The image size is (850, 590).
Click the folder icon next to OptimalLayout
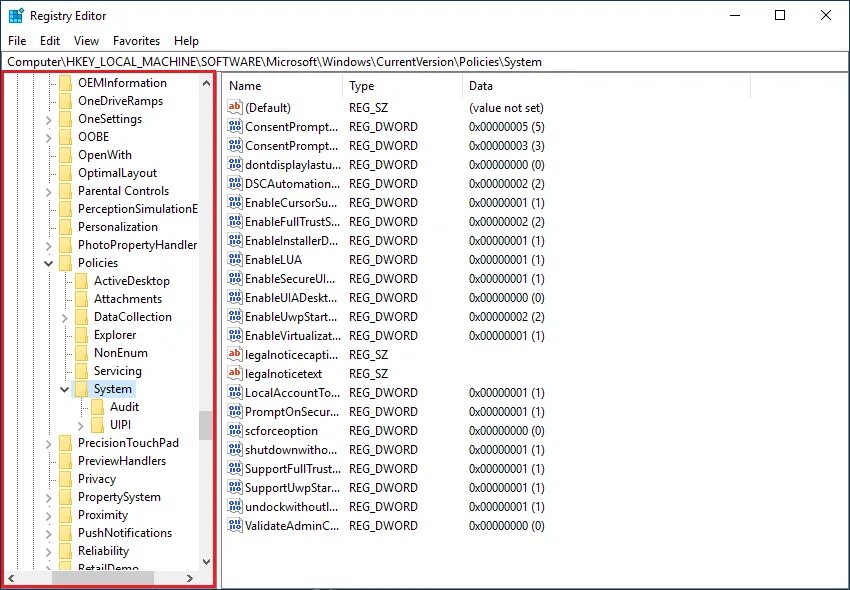pyautogui.click(x=65, y=173)
